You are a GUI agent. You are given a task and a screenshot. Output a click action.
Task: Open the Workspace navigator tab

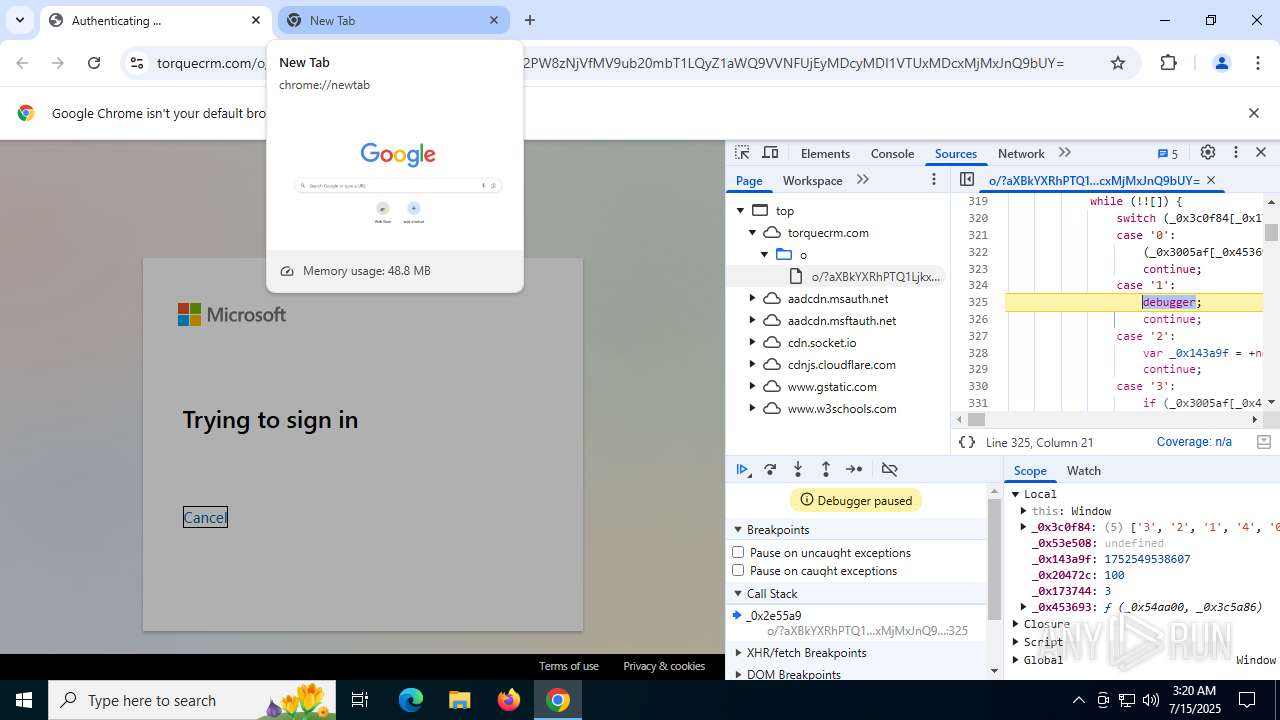(812, 180)
